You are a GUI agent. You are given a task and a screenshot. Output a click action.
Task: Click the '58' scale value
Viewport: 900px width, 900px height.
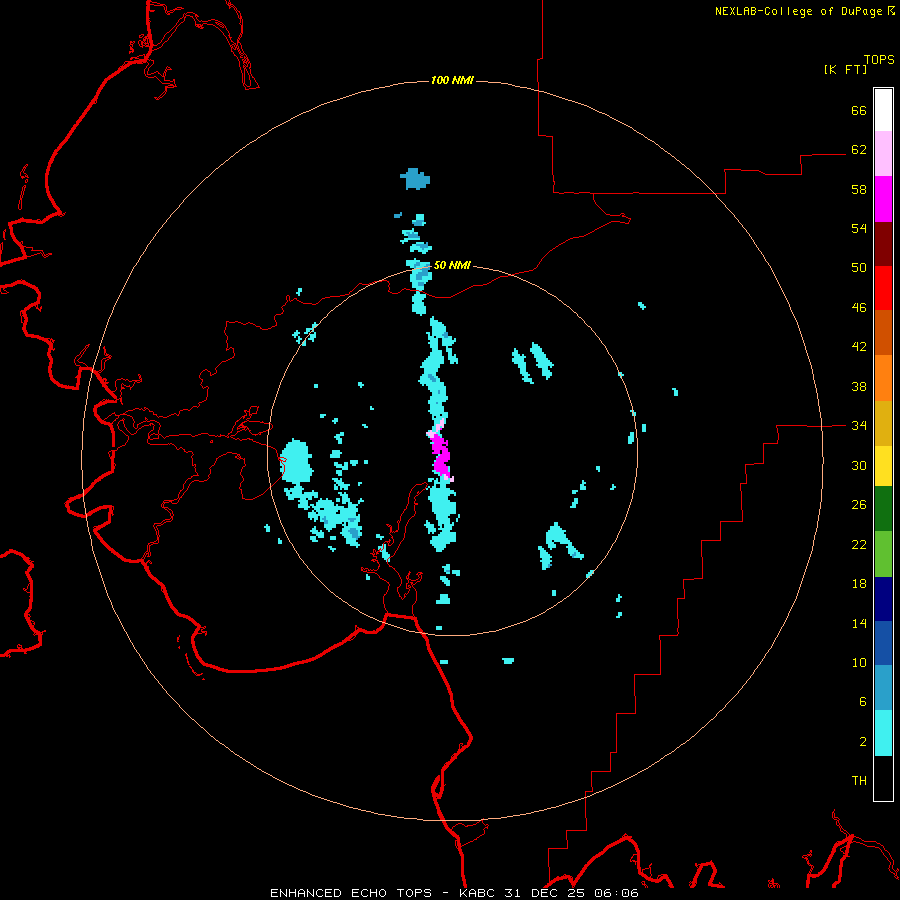click(859, 189)
